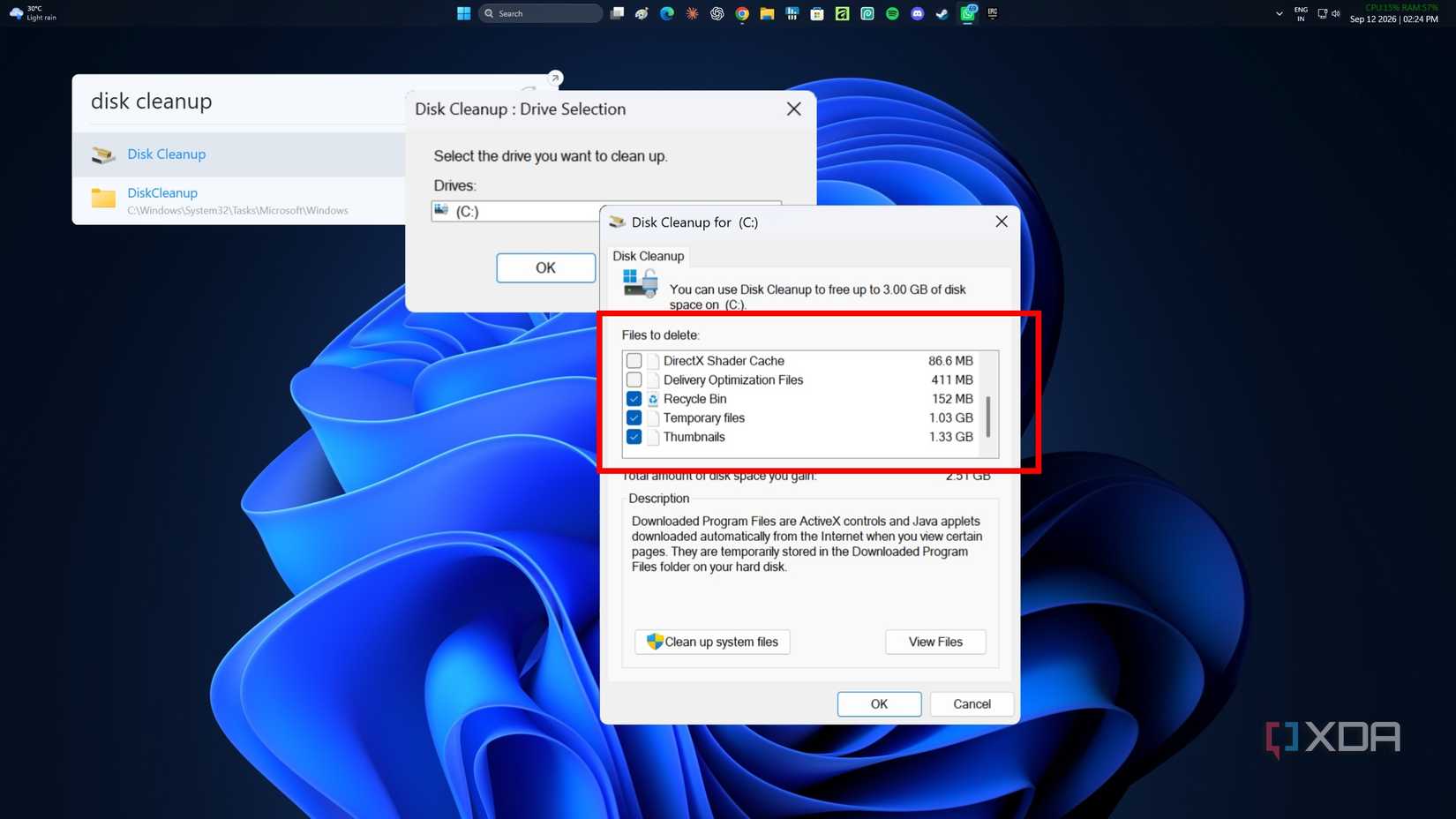Screen dimensions: 1456x819
Task: Open Epic Games Launcher from the taskbar
Action: [993, 13]
